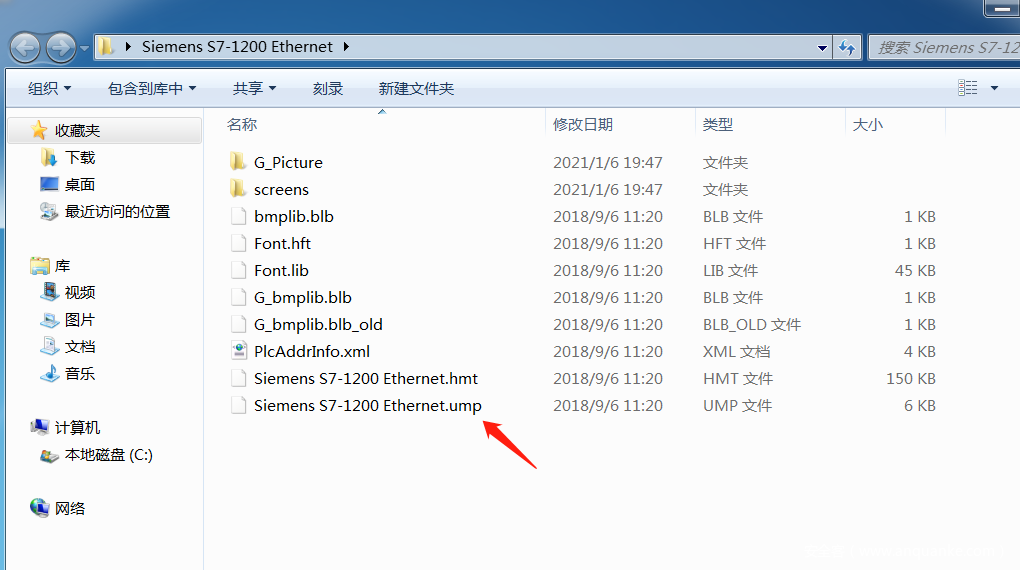Select 网络 in navigation pane
Viewport: 1020px width, 570px height.
pos(70,508)
